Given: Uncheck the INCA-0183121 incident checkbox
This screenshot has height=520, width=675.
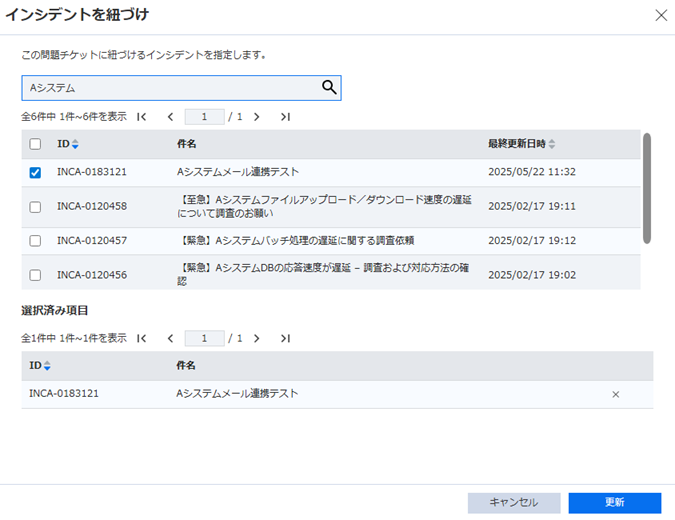Looking at the screenshot, I should click(35, 172).
